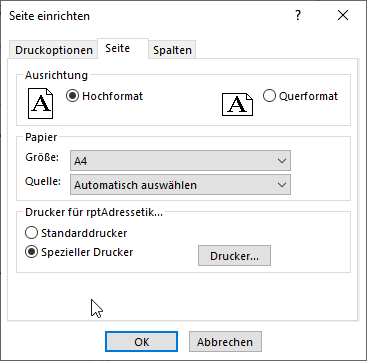Screen dimensions: 367x361
Task: Click the landscape page orientation icon
Action: tap(237, 104)
